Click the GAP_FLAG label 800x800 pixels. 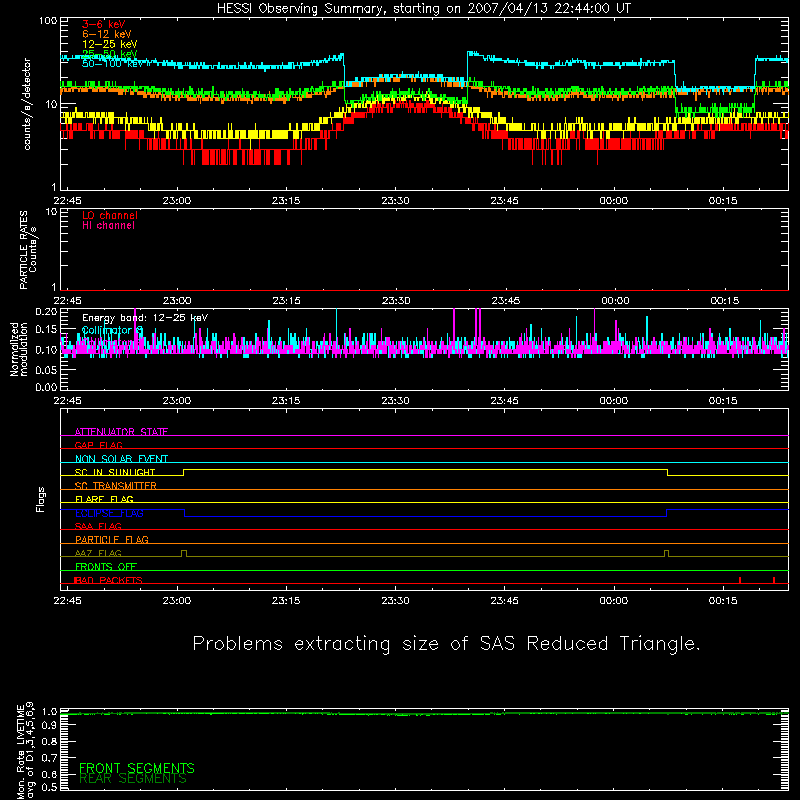[98, 445]
